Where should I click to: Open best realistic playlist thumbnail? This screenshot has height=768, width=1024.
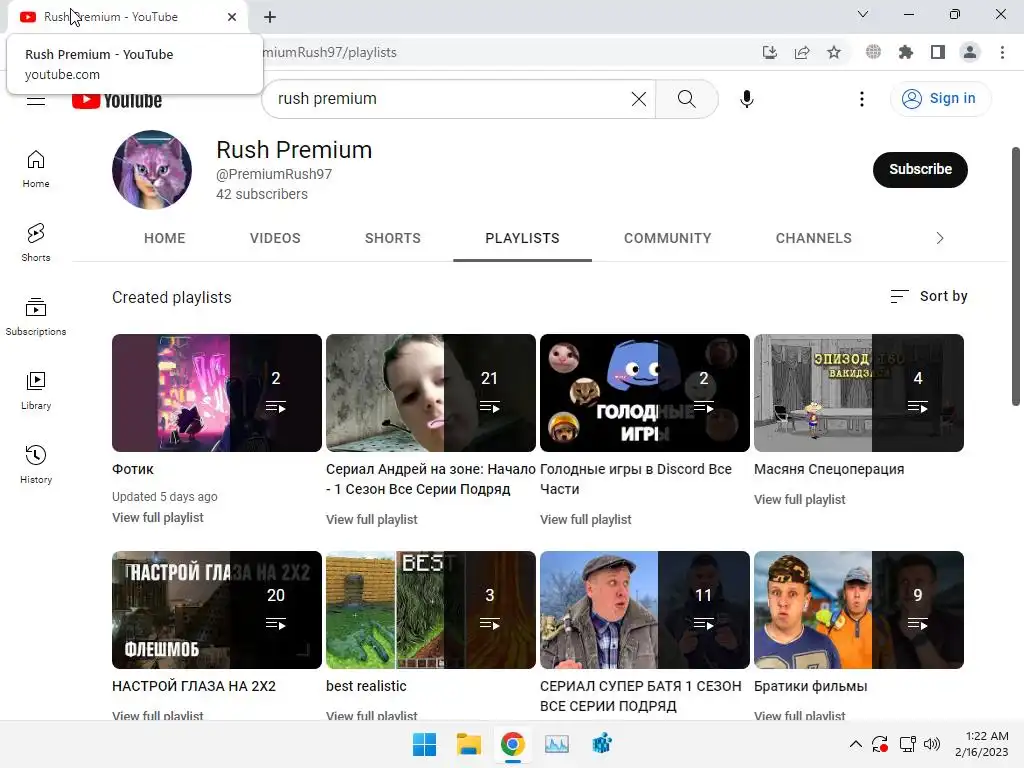click(x=431, y=610)
